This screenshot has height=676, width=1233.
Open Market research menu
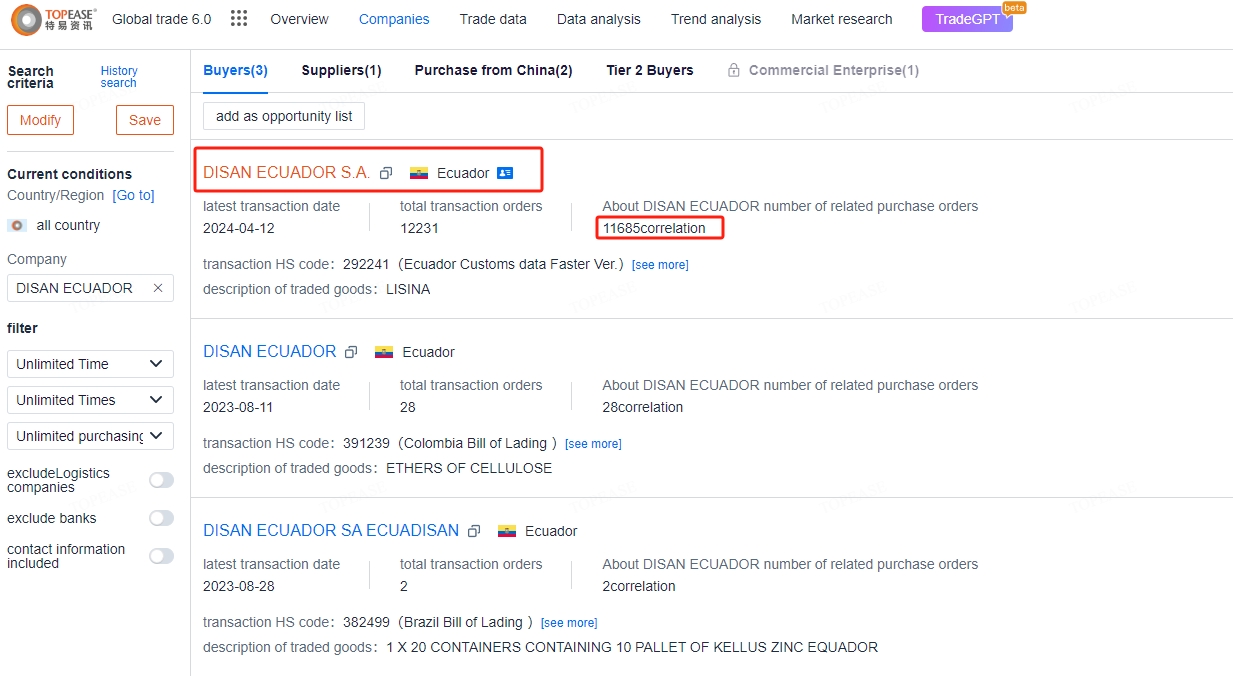pos(842,19)
